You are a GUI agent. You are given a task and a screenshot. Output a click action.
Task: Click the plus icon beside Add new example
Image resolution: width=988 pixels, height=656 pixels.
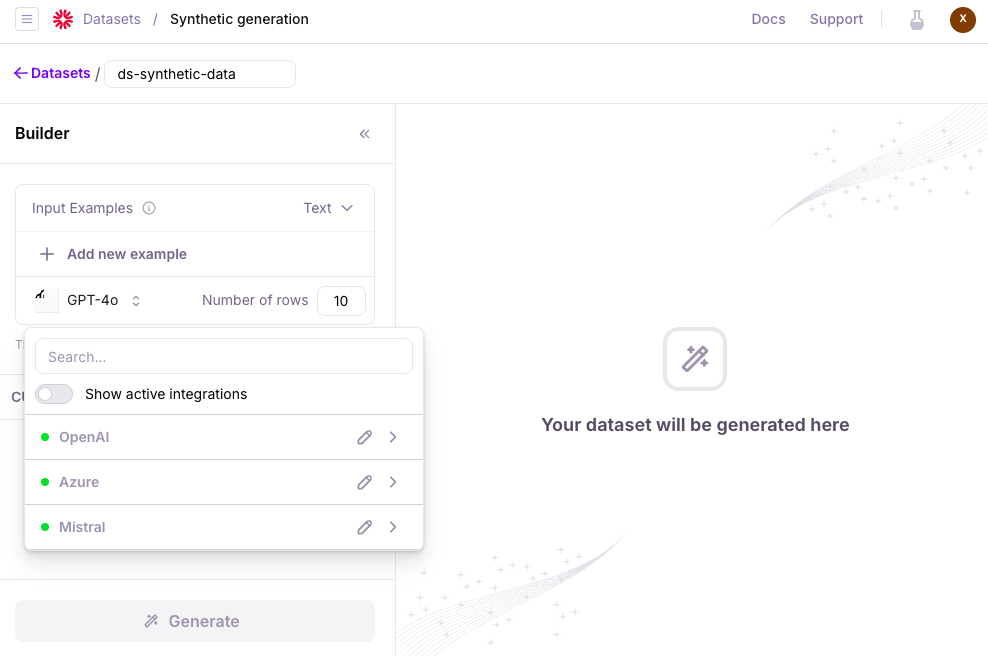pos(47,254)
